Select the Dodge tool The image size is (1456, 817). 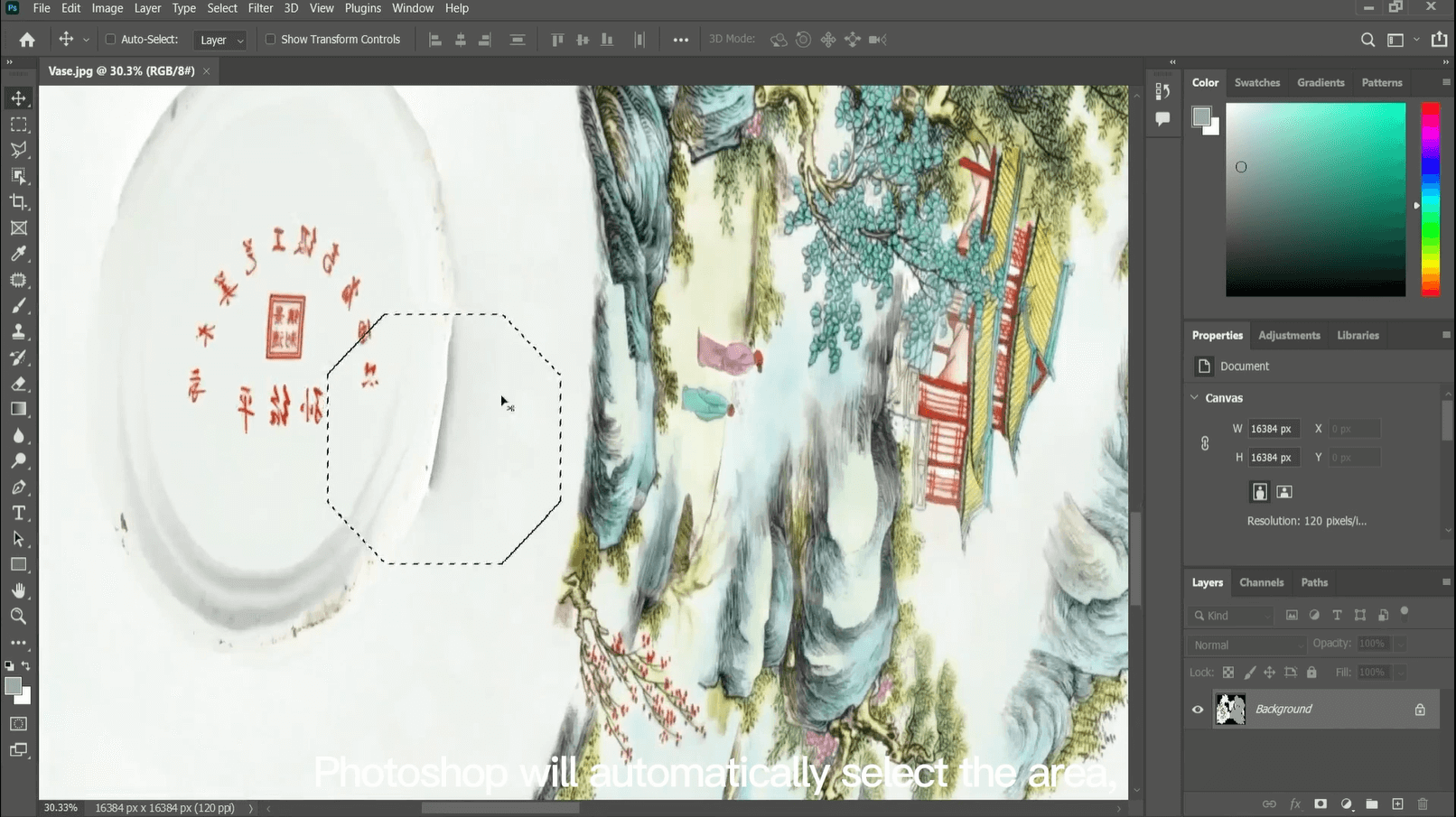click(x=18, y=461)
